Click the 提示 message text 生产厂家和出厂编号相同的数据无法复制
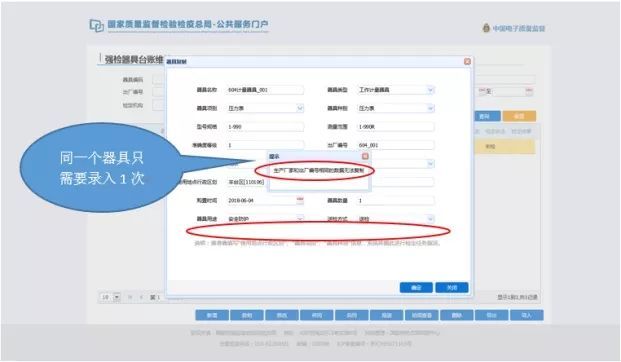The image size is (621, 362). pyautogui.click(x=318, y=171)
